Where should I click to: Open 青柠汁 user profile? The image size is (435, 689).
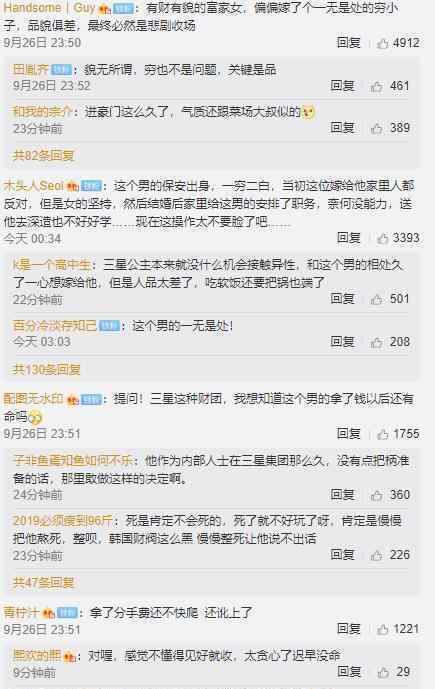click(x=22, y=612)
